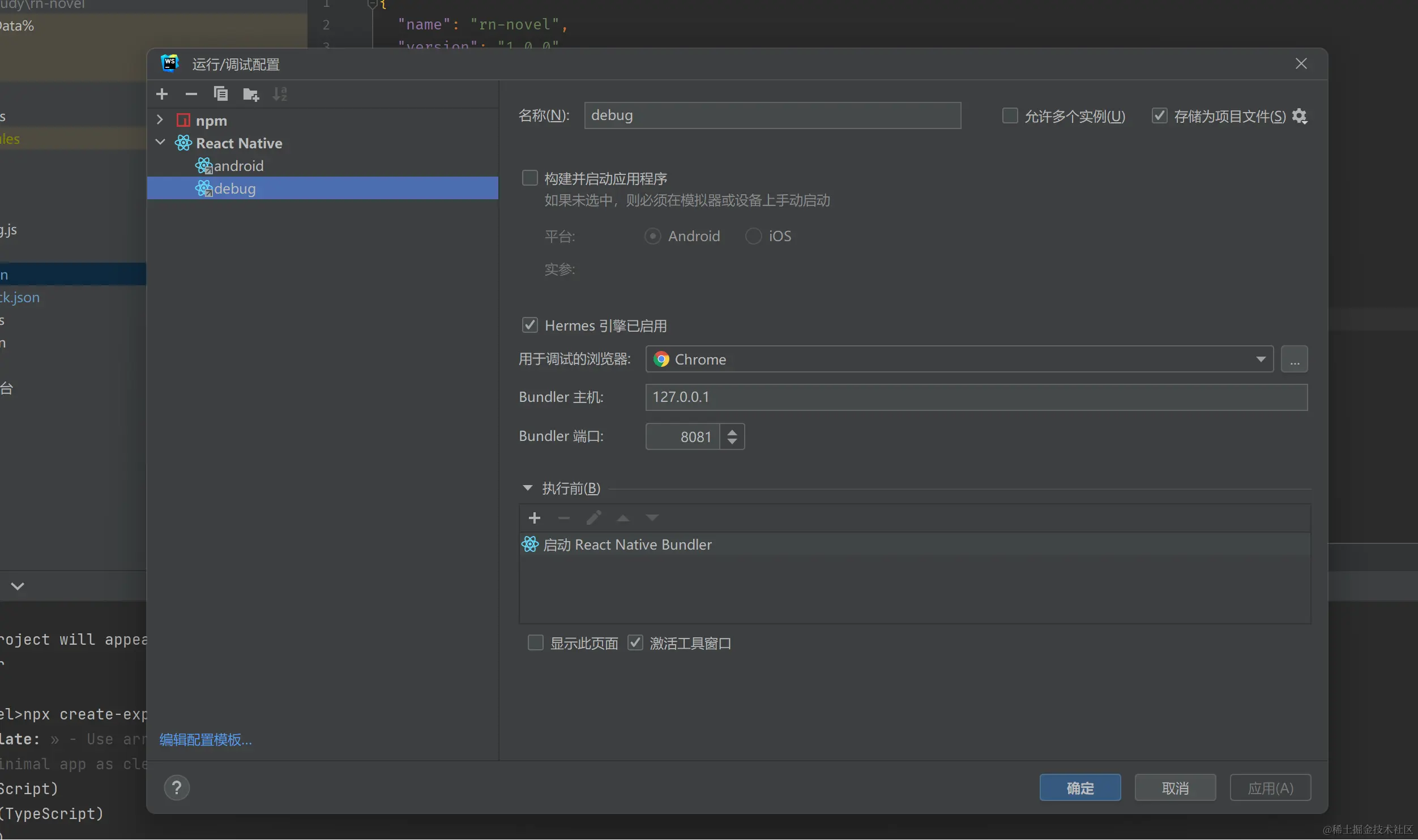The image size is (1418, 840).
Task: Toggle Allow multiple instances checkbox
Action: (x=1010, y=115)
